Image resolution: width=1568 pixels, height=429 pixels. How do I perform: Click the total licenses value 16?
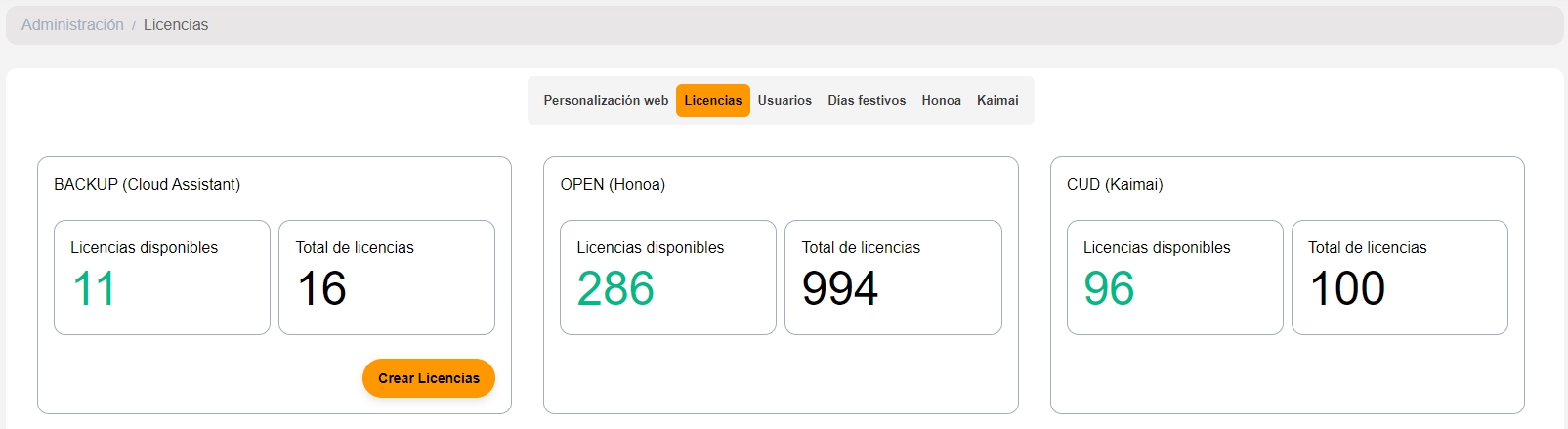(x=321, y=289)
